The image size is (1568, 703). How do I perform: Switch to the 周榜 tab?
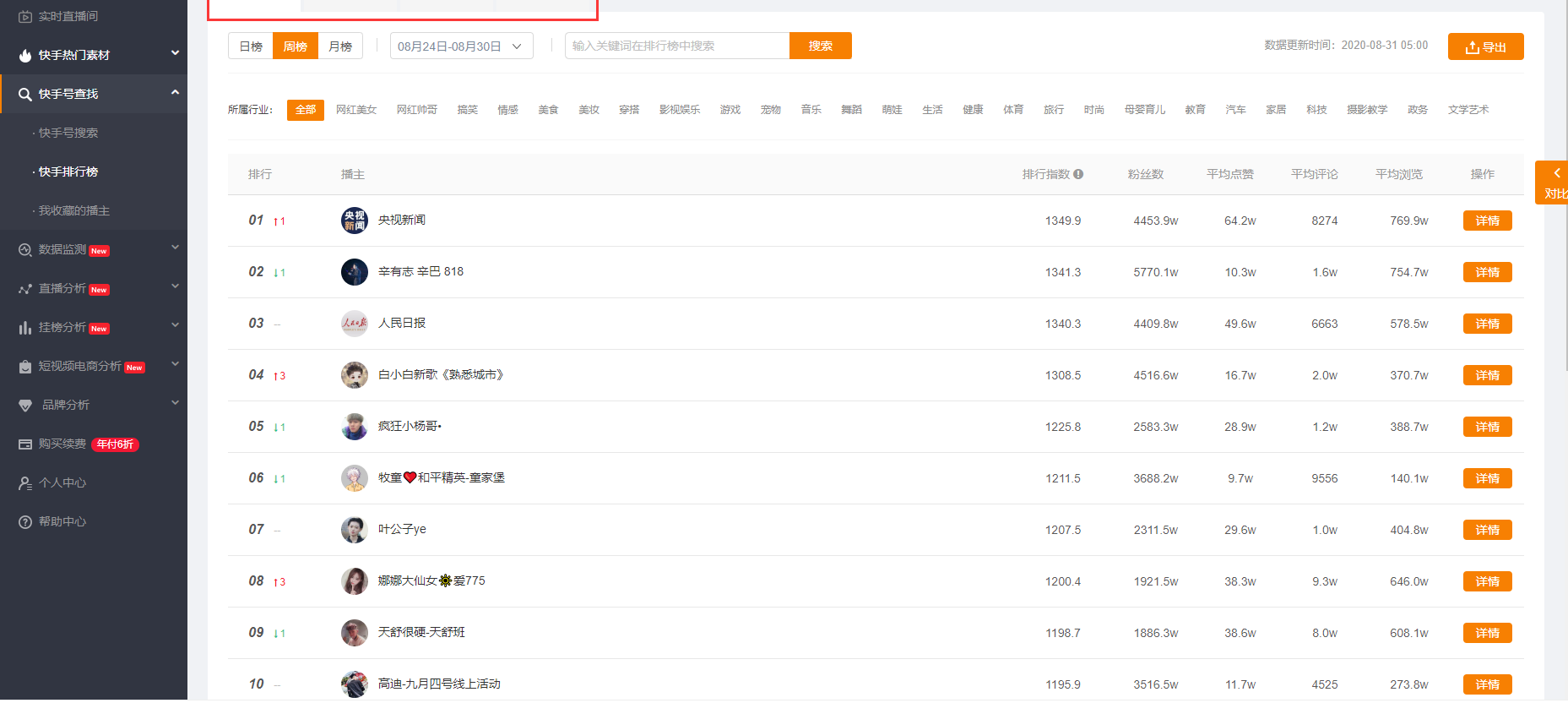[x=296, y=46]
